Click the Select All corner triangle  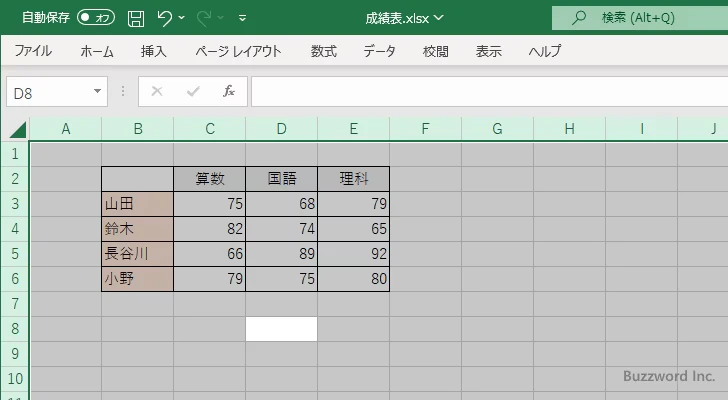click(18, 129)
